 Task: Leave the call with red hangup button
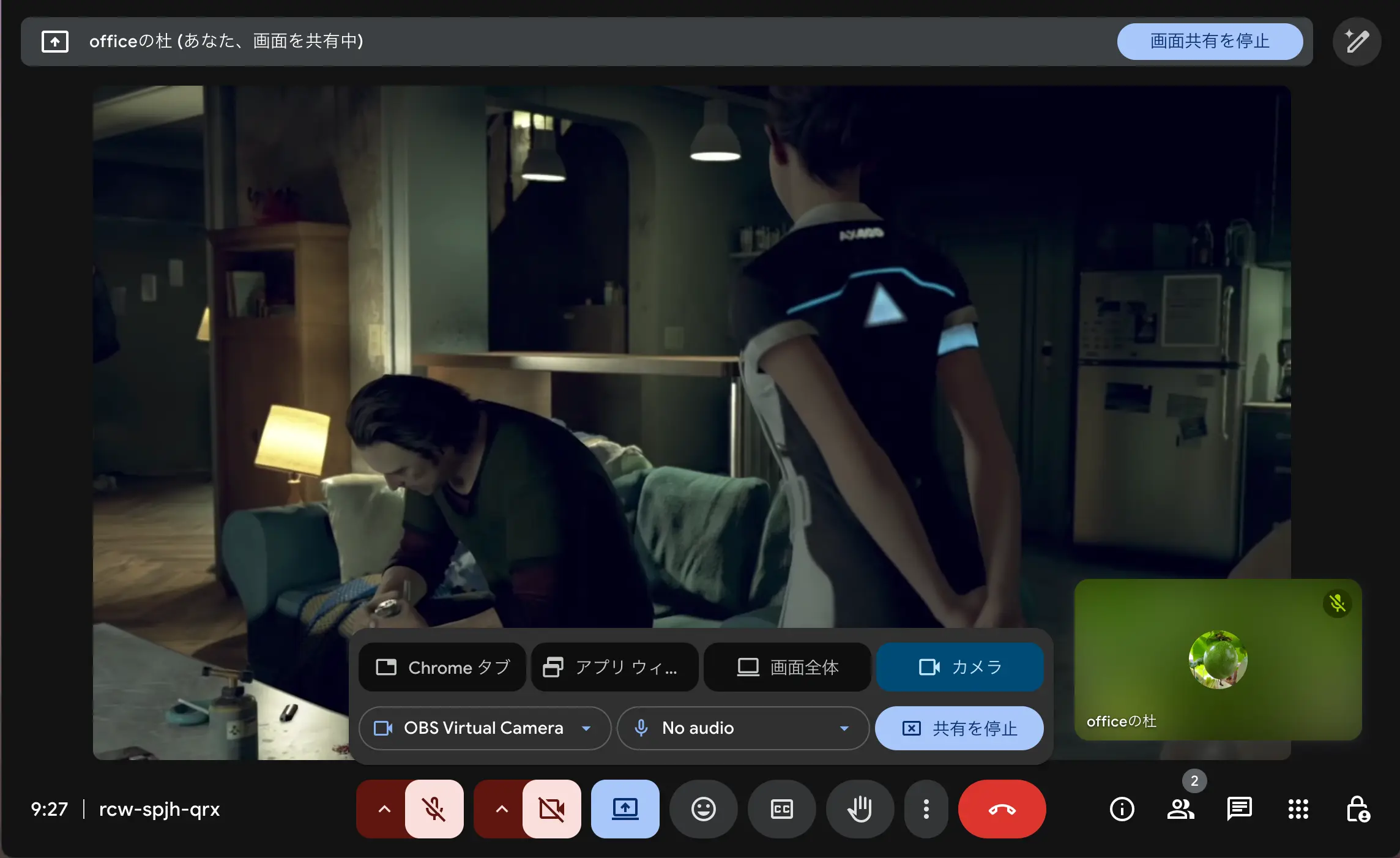(1002, 809)
